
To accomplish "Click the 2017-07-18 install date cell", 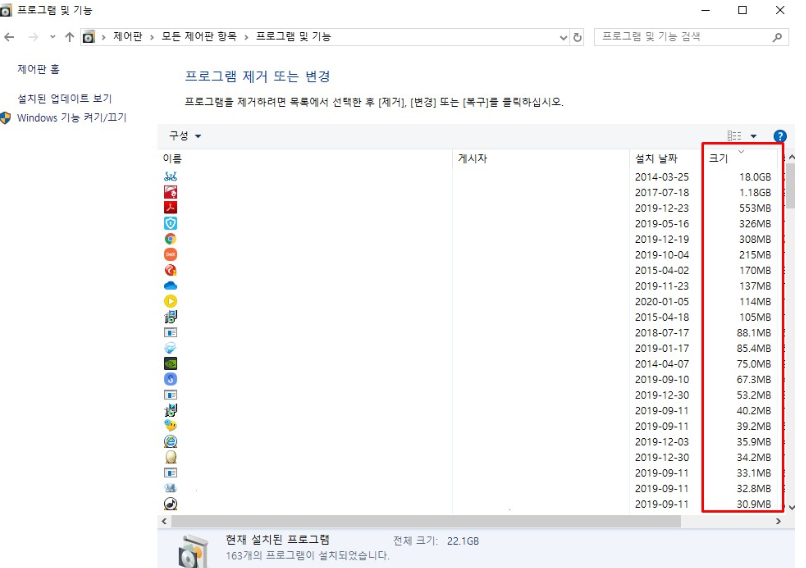I will pyautogui.click(x=662, y=192).
